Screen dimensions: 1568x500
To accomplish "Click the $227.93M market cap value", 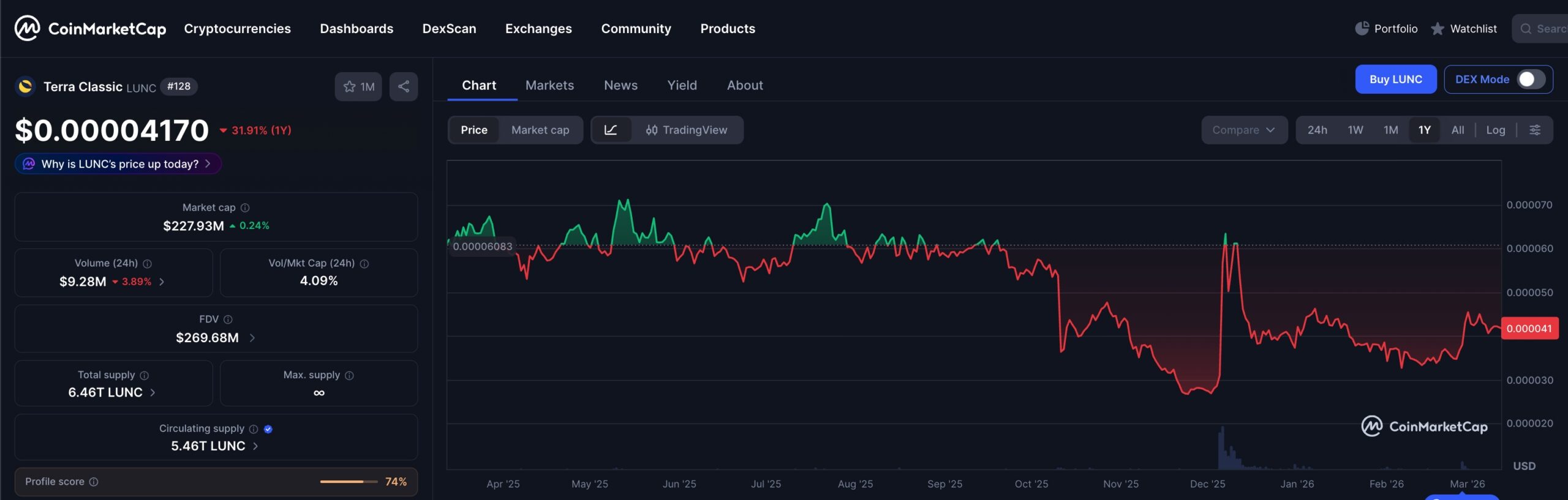I will click(x=194, y=226).
